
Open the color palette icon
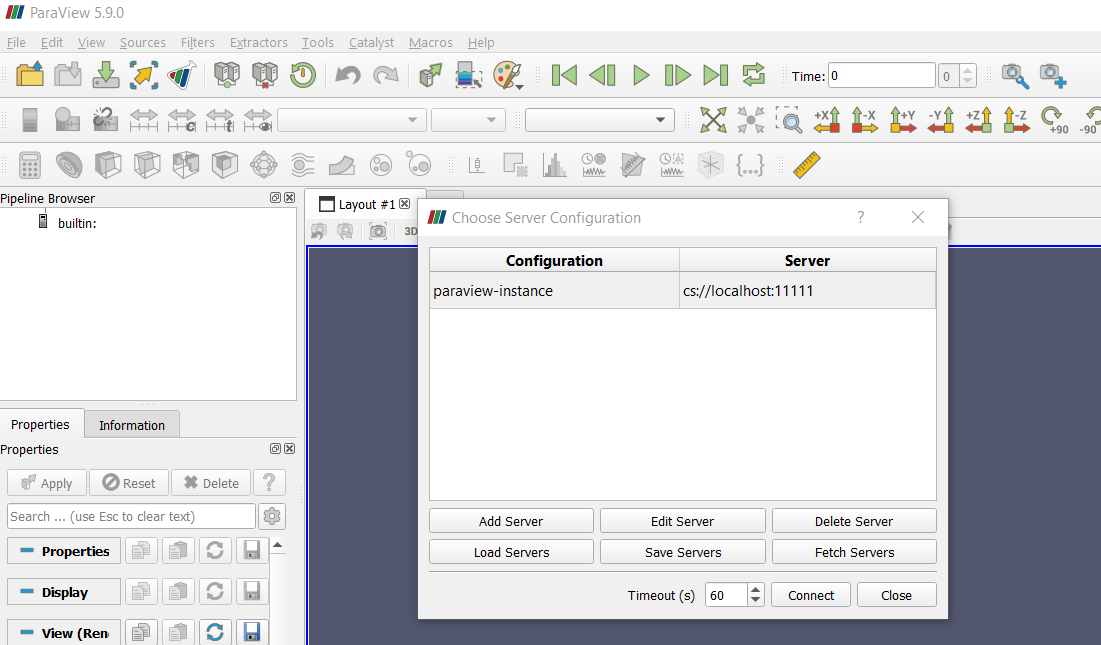[508, 74]
